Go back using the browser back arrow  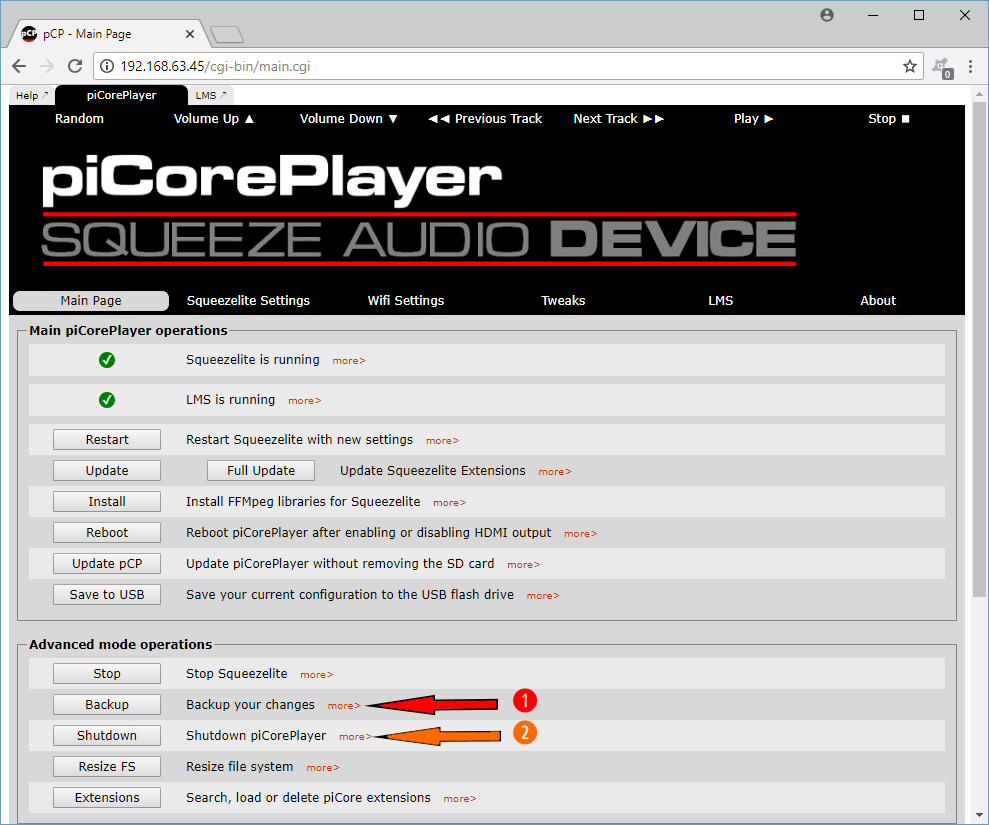click(x=19, y=66)
